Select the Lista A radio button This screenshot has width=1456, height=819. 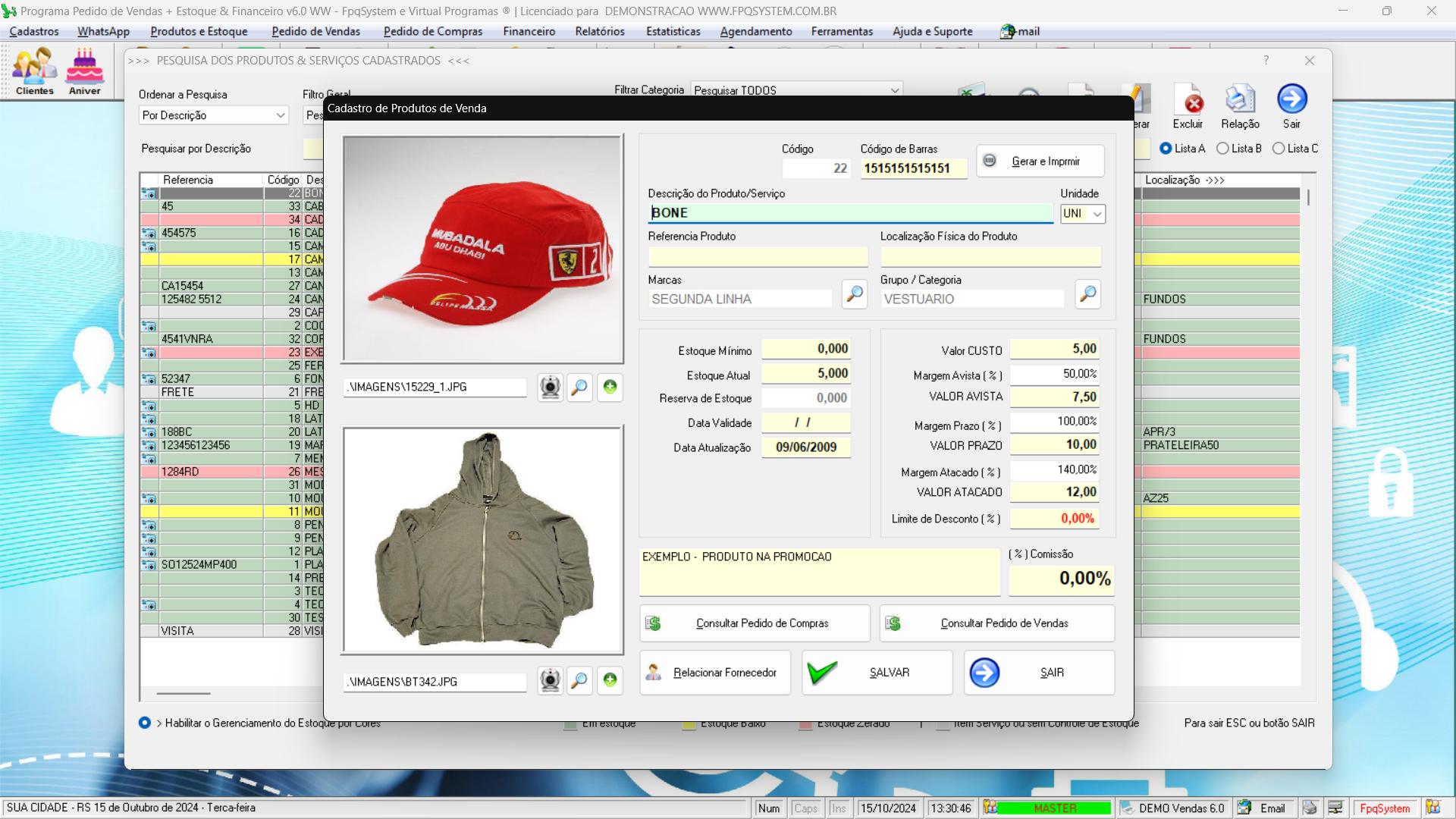[x=1166, y=149]
